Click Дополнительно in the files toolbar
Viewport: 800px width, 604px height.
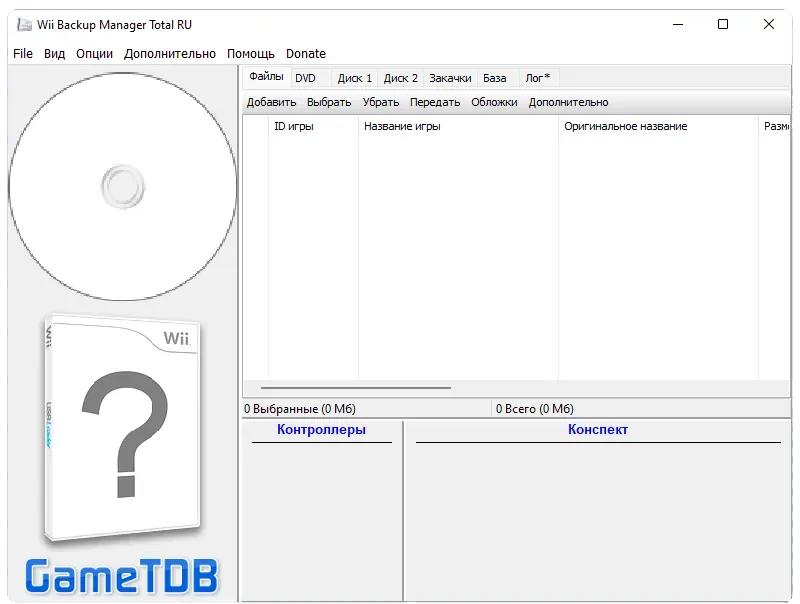click(568, 102)
